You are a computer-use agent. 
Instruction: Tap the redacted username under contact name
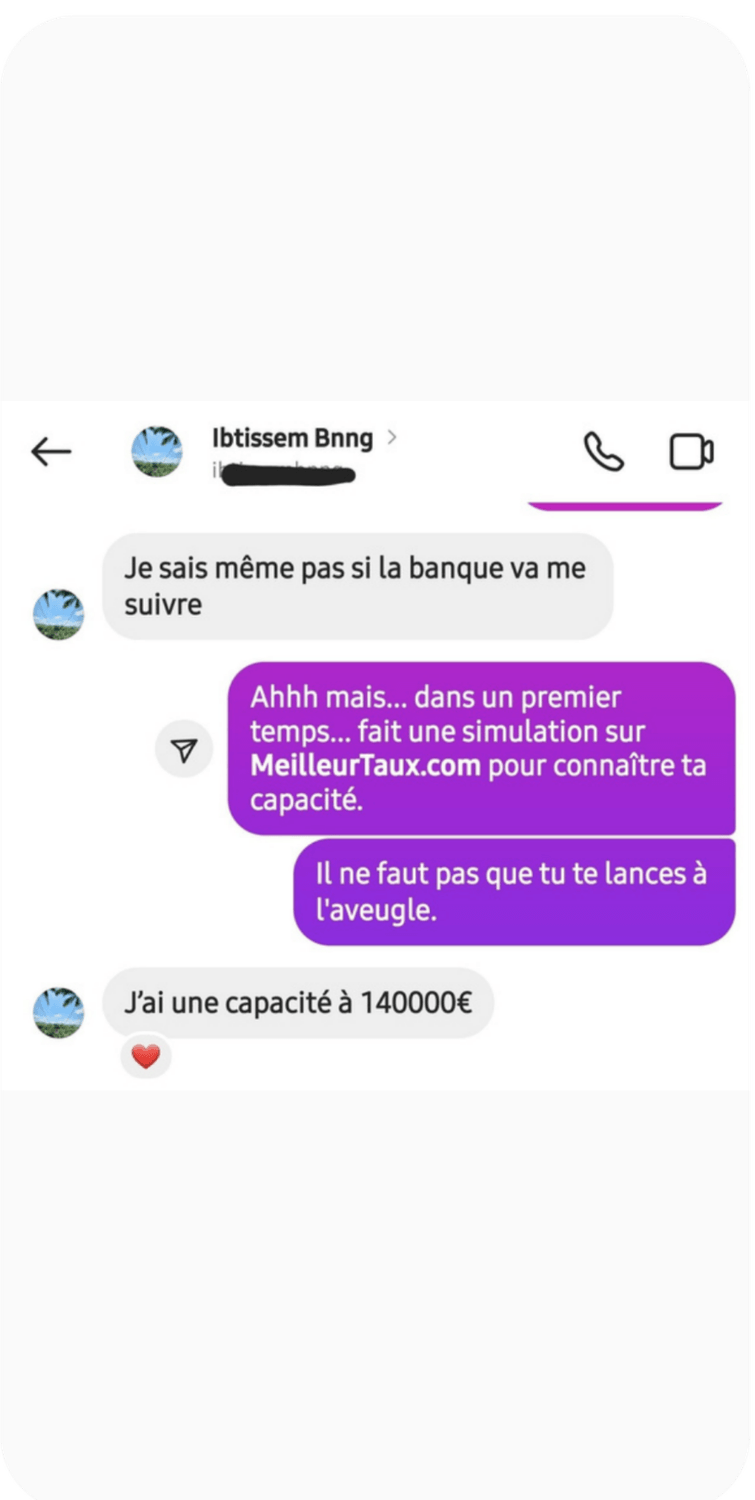[285, 473]
